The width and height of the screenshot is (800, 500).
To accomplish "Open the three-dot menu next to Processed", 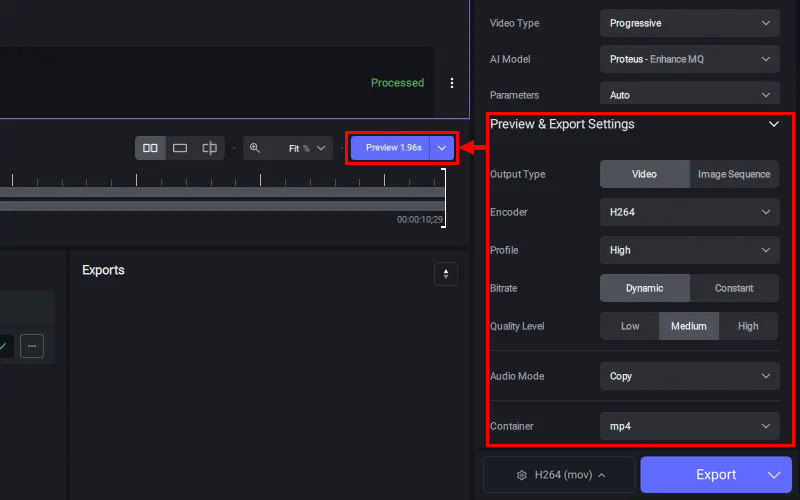I will pyautogui.click(x=452, y=83).
